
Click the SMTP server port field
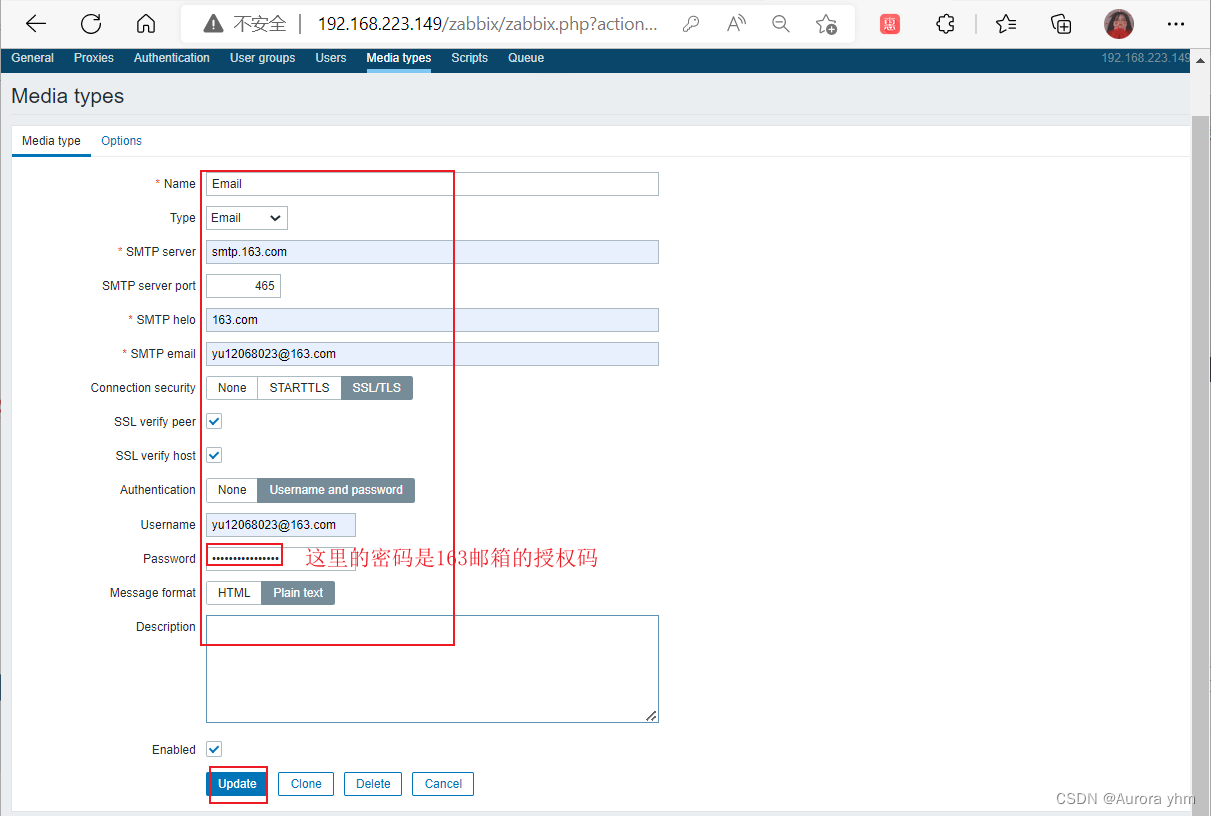point(244,286)
